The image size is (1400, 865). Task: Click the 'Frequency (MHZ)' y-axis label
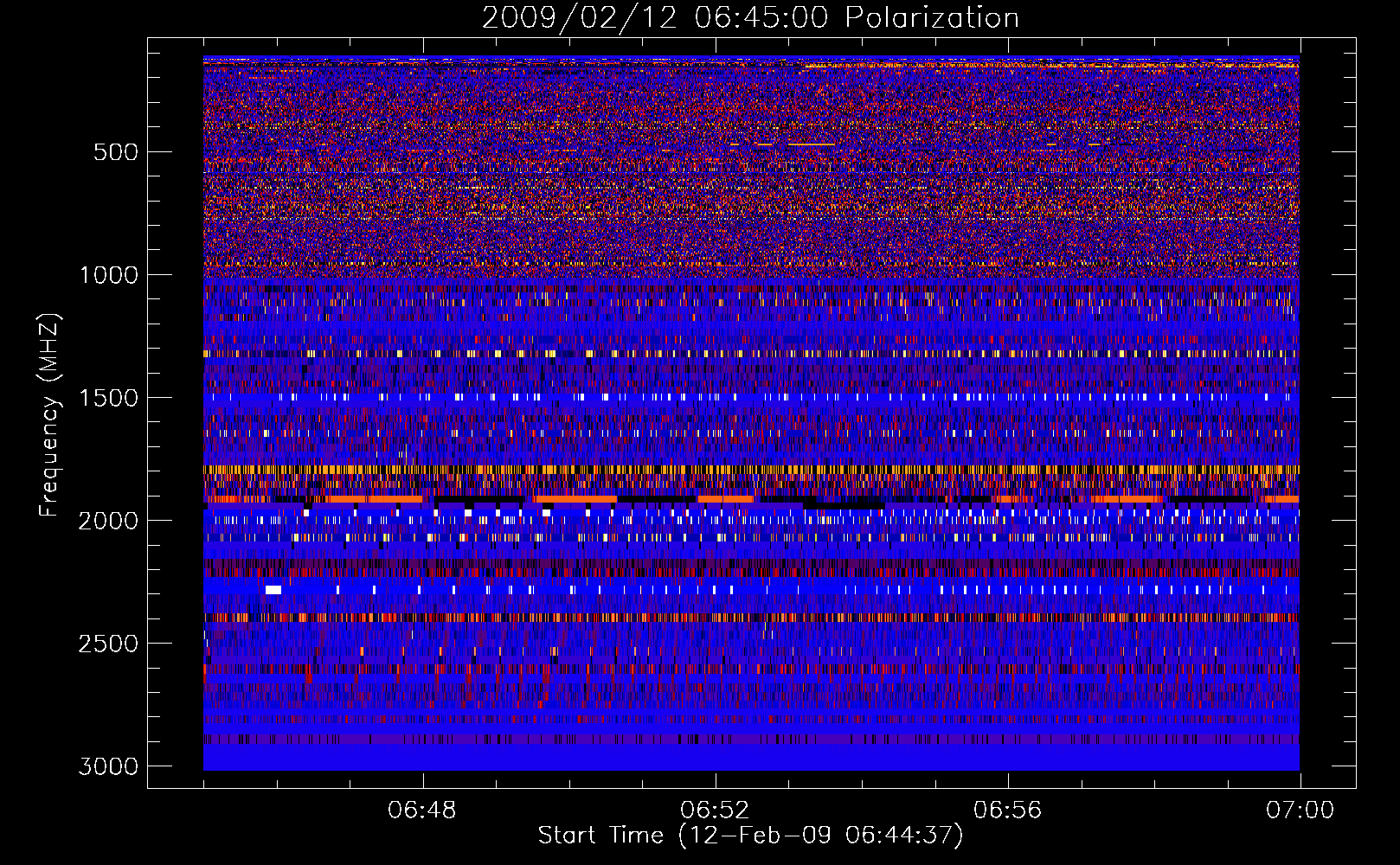click(49, 415)
